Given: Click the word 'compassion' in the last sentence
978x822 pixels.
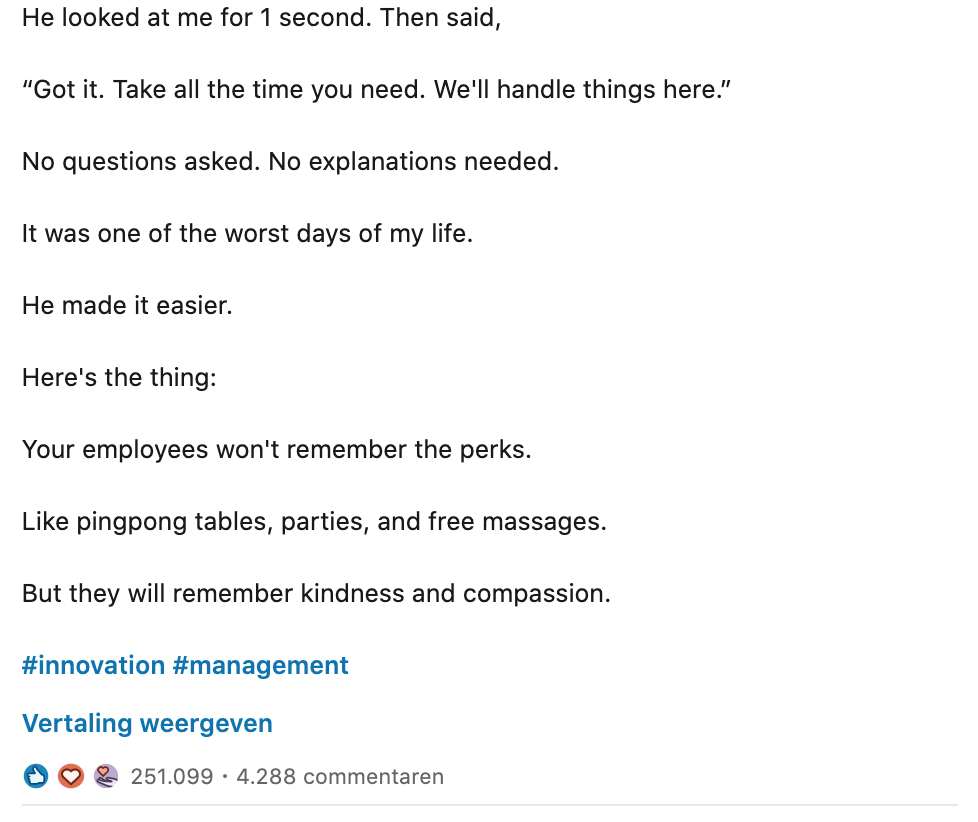Looking at the screenshot, I should [x=535, y=594].
